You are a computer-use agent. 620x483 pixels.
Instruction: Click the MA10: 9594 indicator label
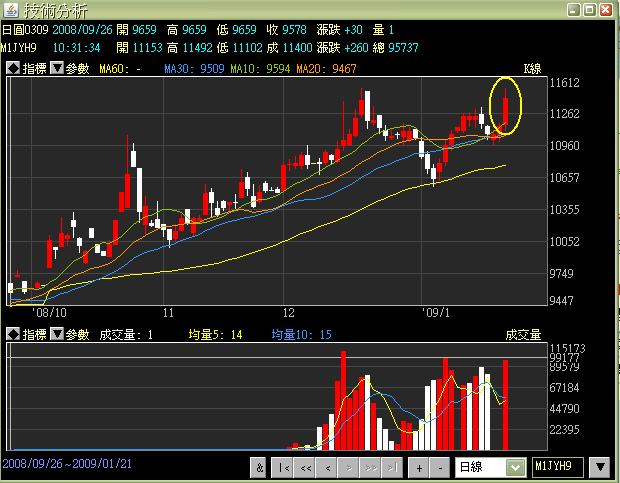(260, 69)
